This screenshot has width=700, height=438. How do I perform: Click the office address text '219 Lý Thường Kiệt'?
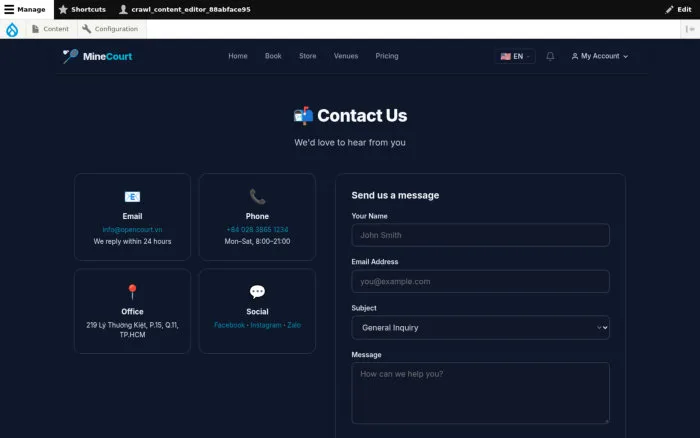tap(132, 330)
